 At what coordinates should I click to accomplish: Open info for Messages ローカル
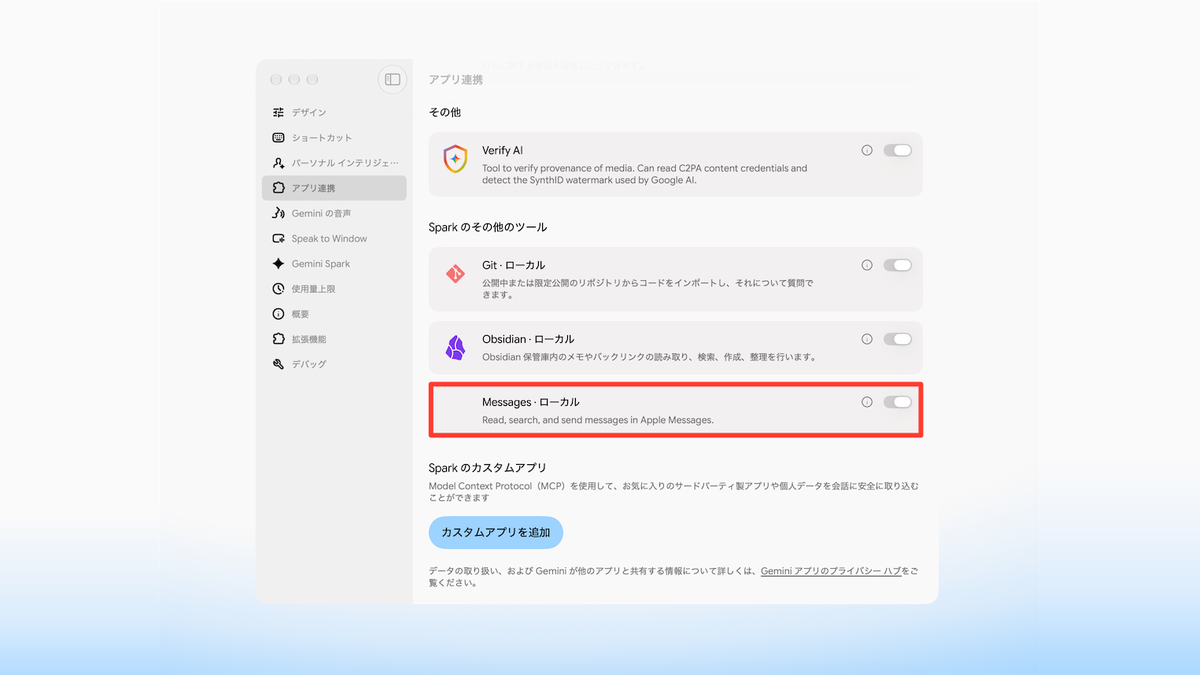867,402
